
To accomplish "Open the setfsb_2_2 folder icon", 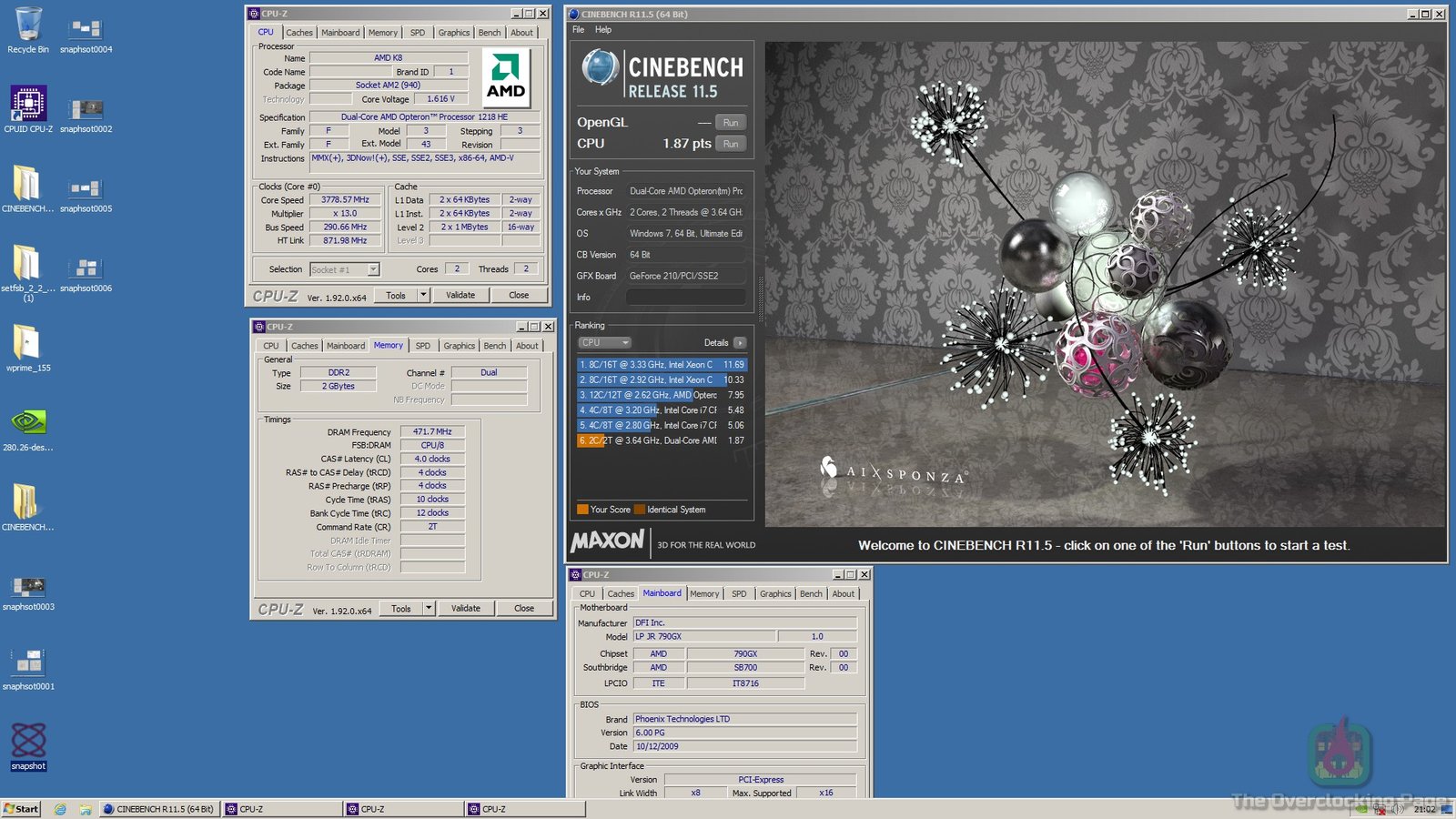I will point(27,264).
